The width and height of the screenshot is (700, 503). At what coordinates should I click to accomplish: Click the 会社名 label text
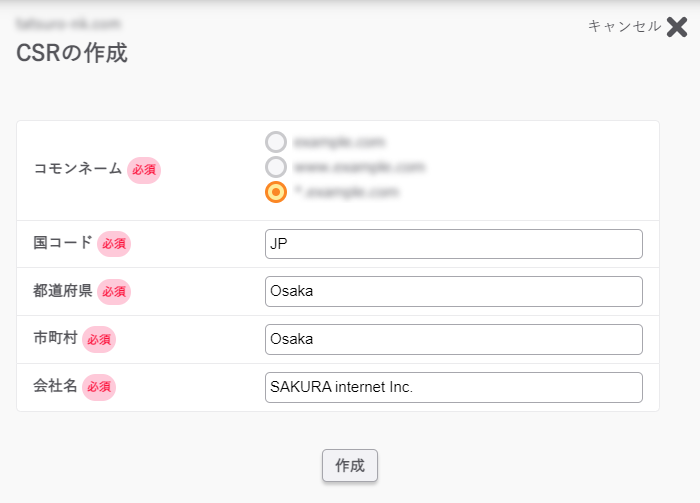[55, 387]
